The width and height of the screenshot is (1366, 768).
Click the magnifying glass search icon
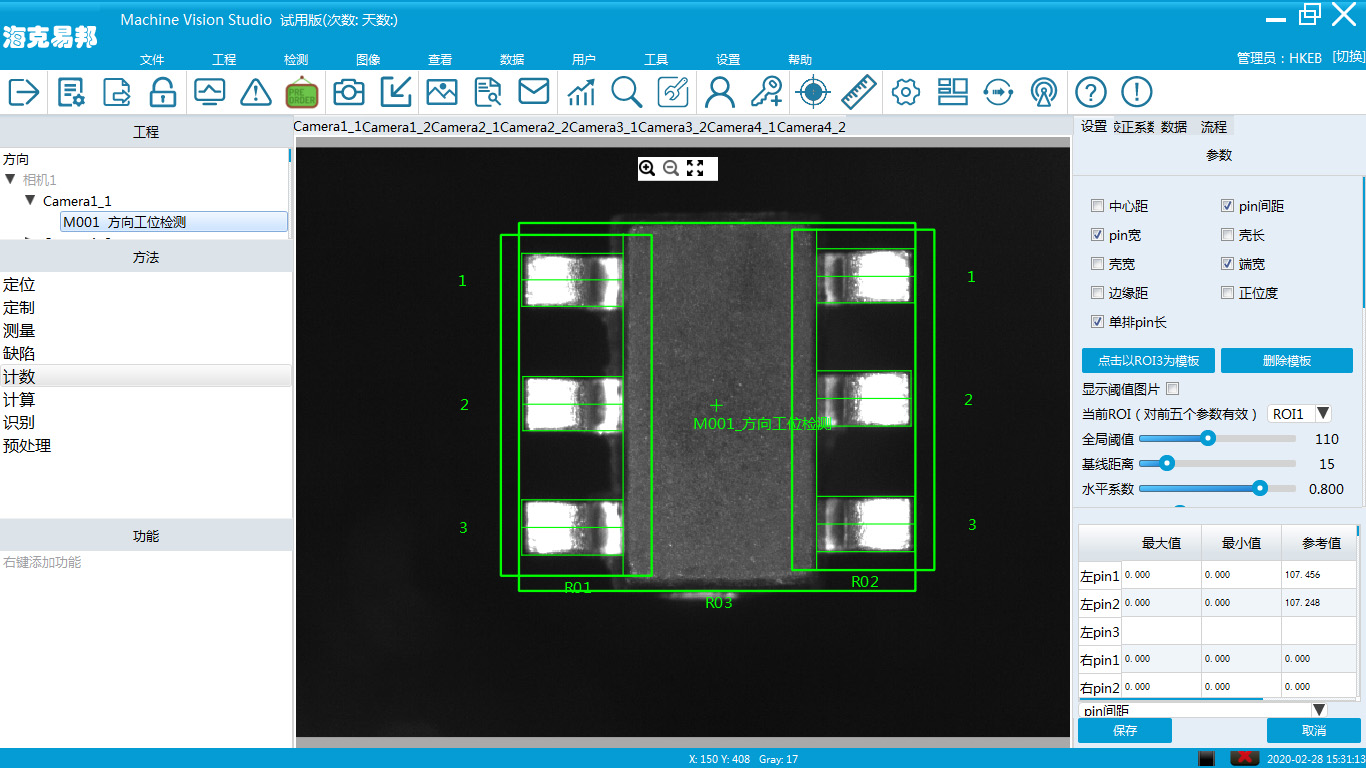coord(627,92)
